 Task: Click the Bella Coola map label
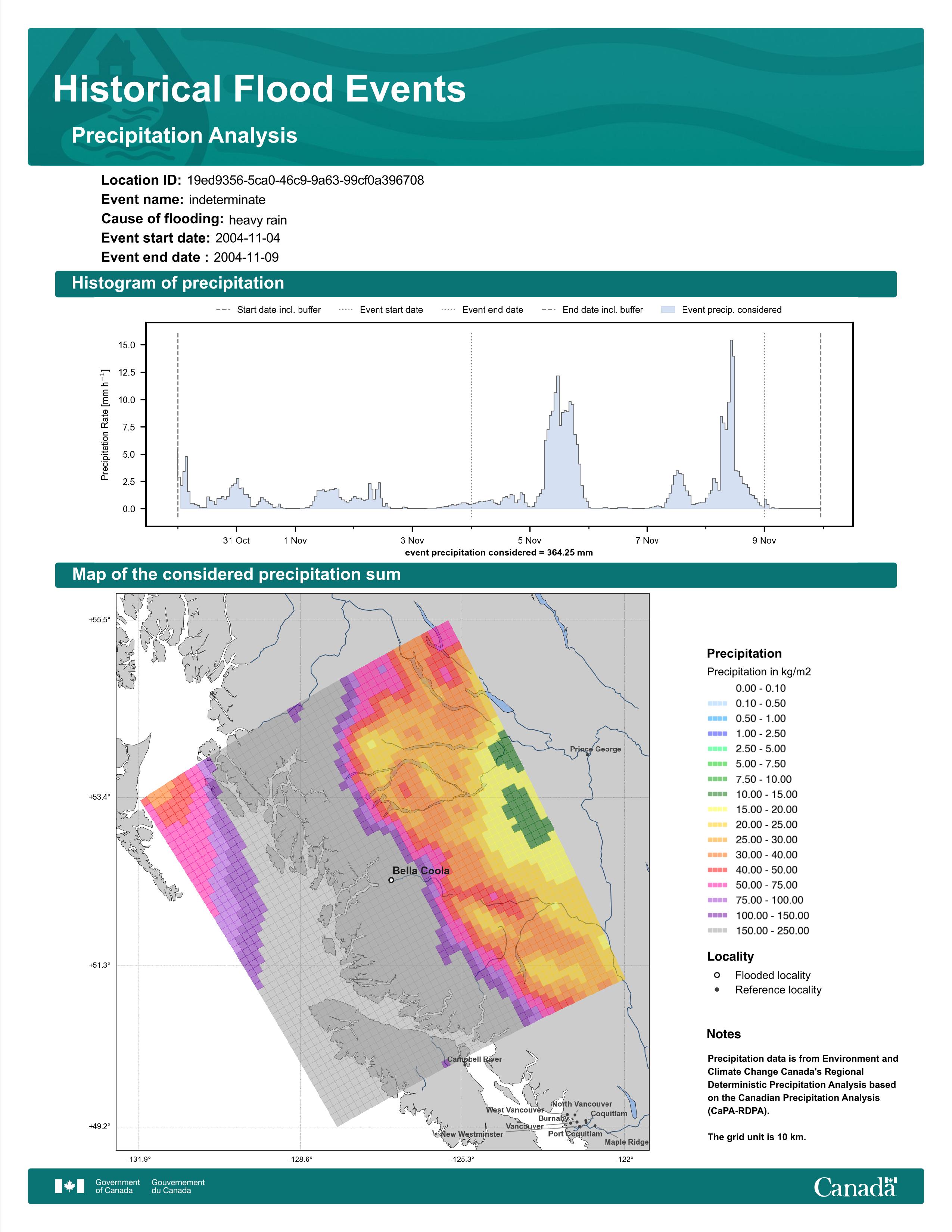[x=421, y=870]
